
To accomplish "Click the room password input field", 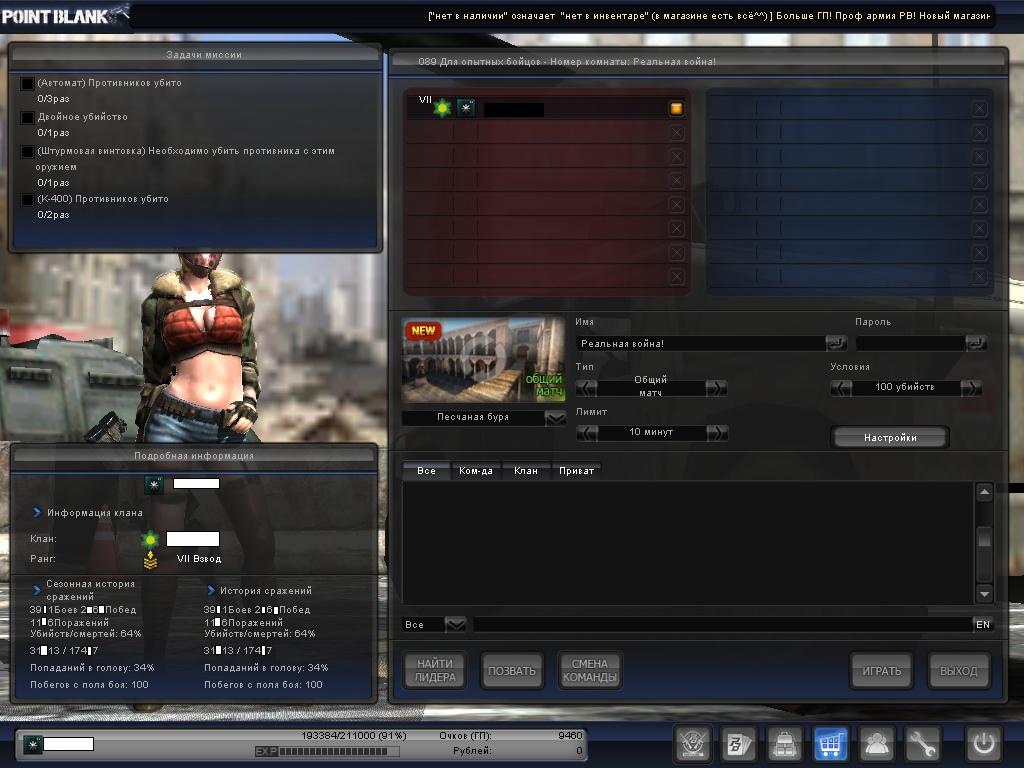I will click(910, 343).
